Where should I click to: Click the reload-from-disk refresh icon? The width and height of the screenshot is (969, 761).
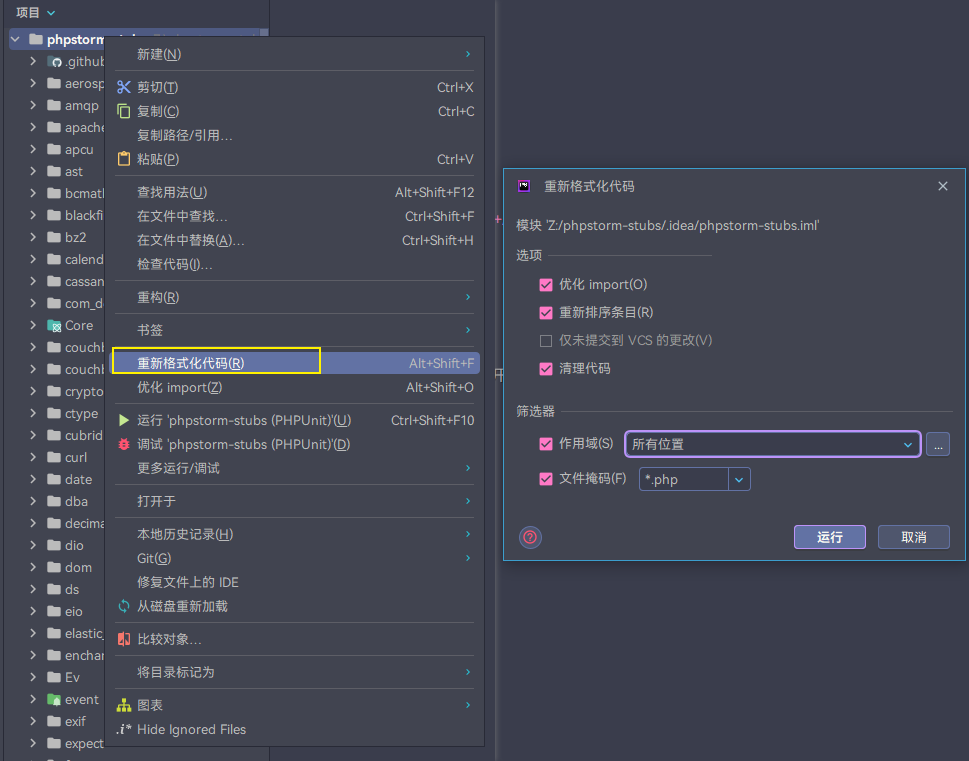(x=124, y=606)
